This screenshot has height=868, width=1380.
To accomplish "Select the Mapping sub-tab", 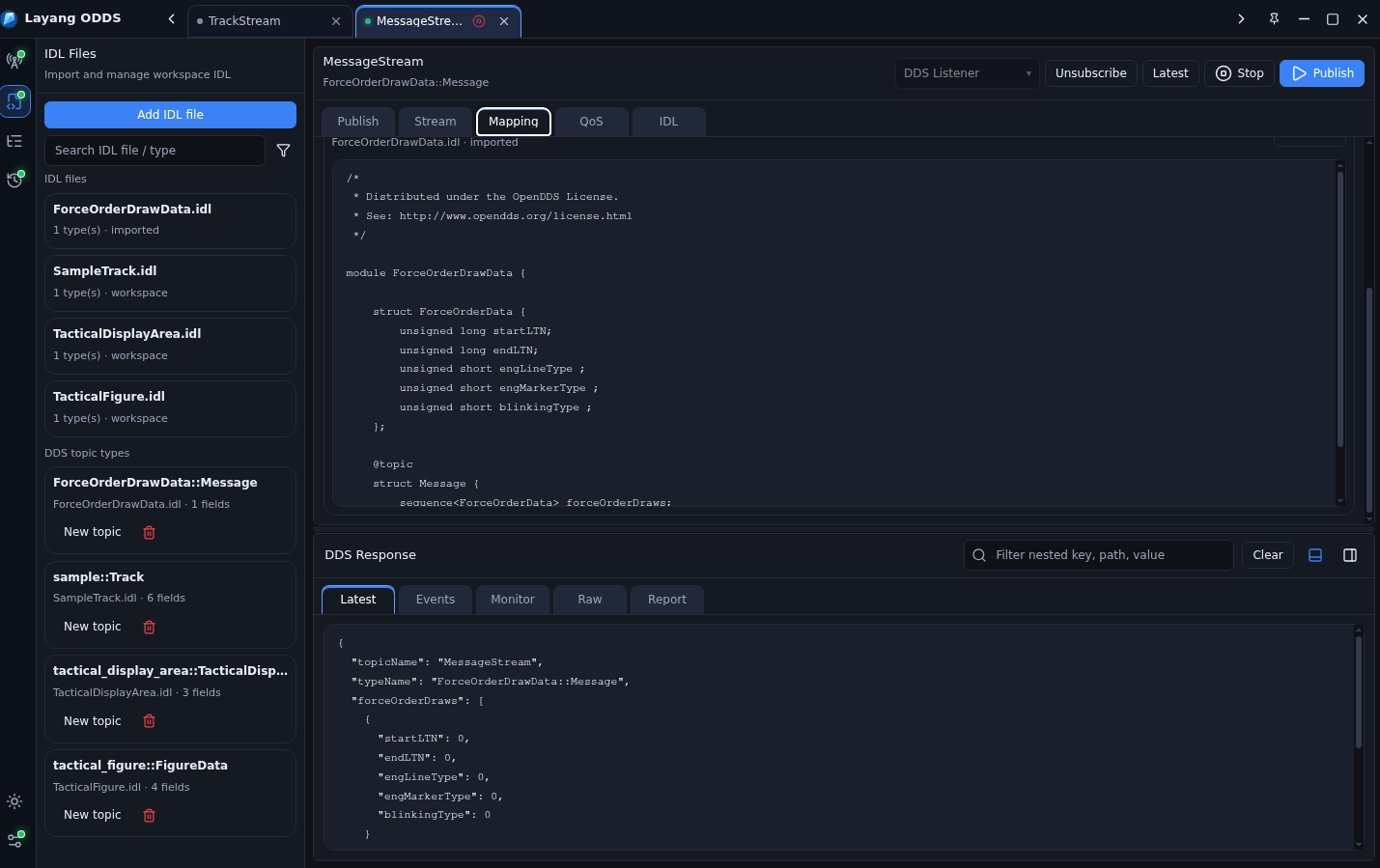I will point(514,122).
